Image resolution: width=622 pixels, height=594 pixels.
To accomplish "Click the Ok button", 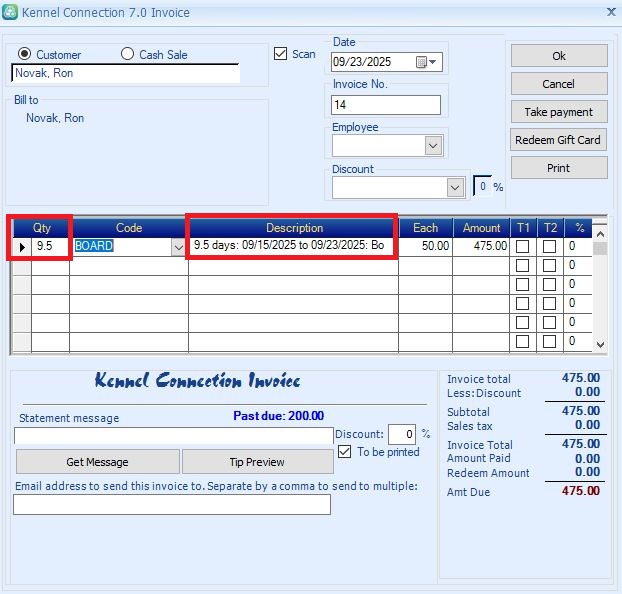I will tap(559, 56).
